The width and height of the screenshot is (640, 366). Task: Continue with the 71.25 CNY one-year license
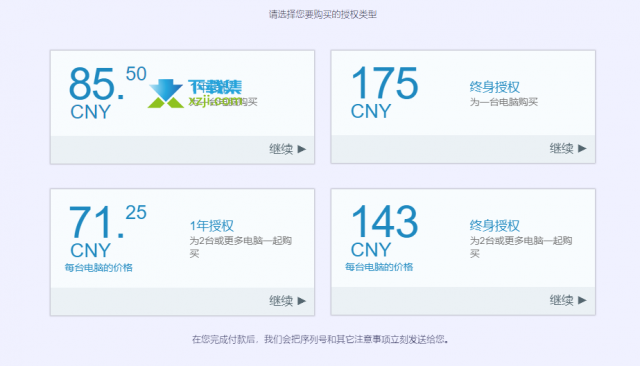(x=287, y=301)
